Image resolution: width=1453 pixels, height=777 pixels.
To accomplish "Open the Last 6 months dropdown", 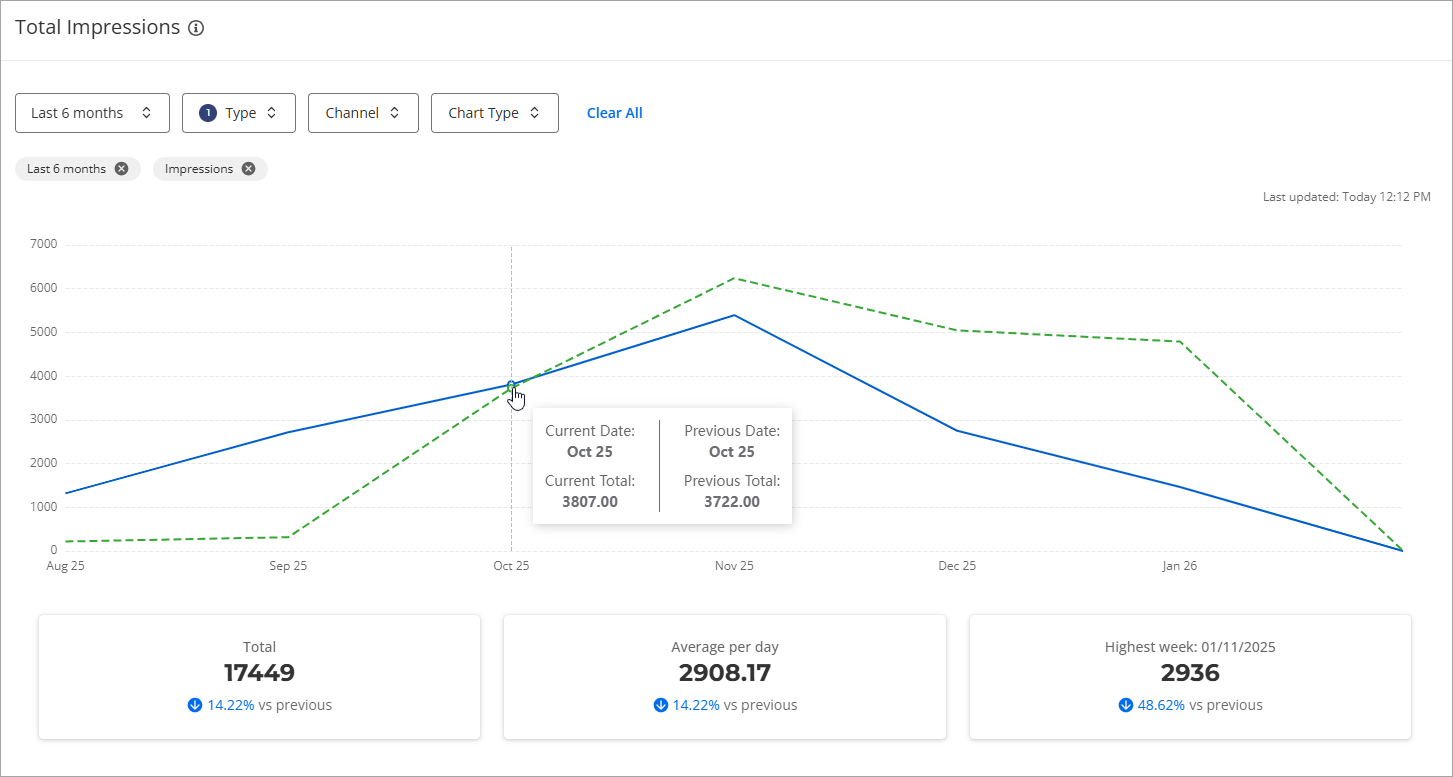I will 92,113.
